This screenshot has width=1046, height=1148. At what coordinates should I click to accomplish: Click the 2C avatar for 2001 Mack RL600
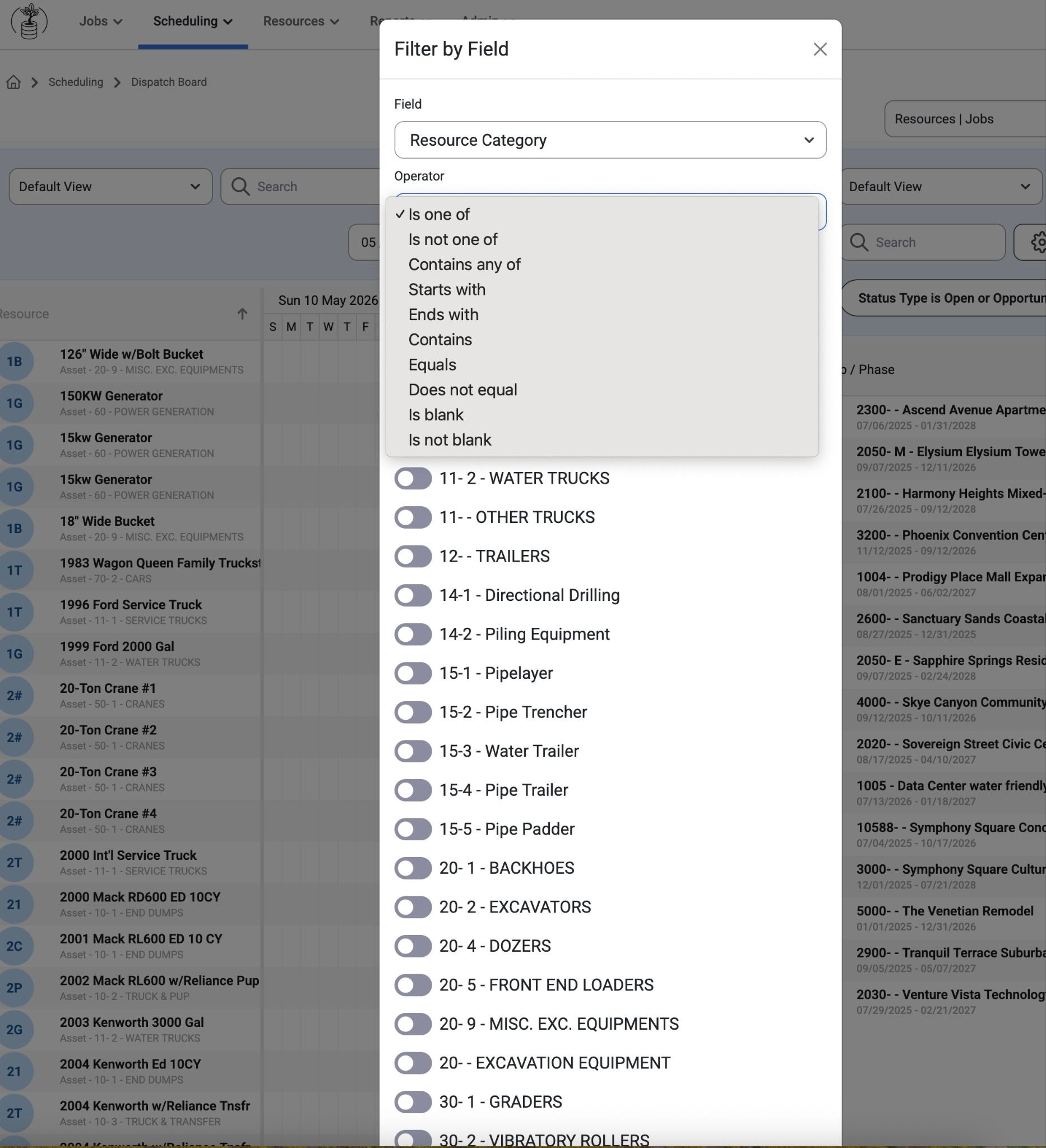pyautogui.click(x=14, y=946)
